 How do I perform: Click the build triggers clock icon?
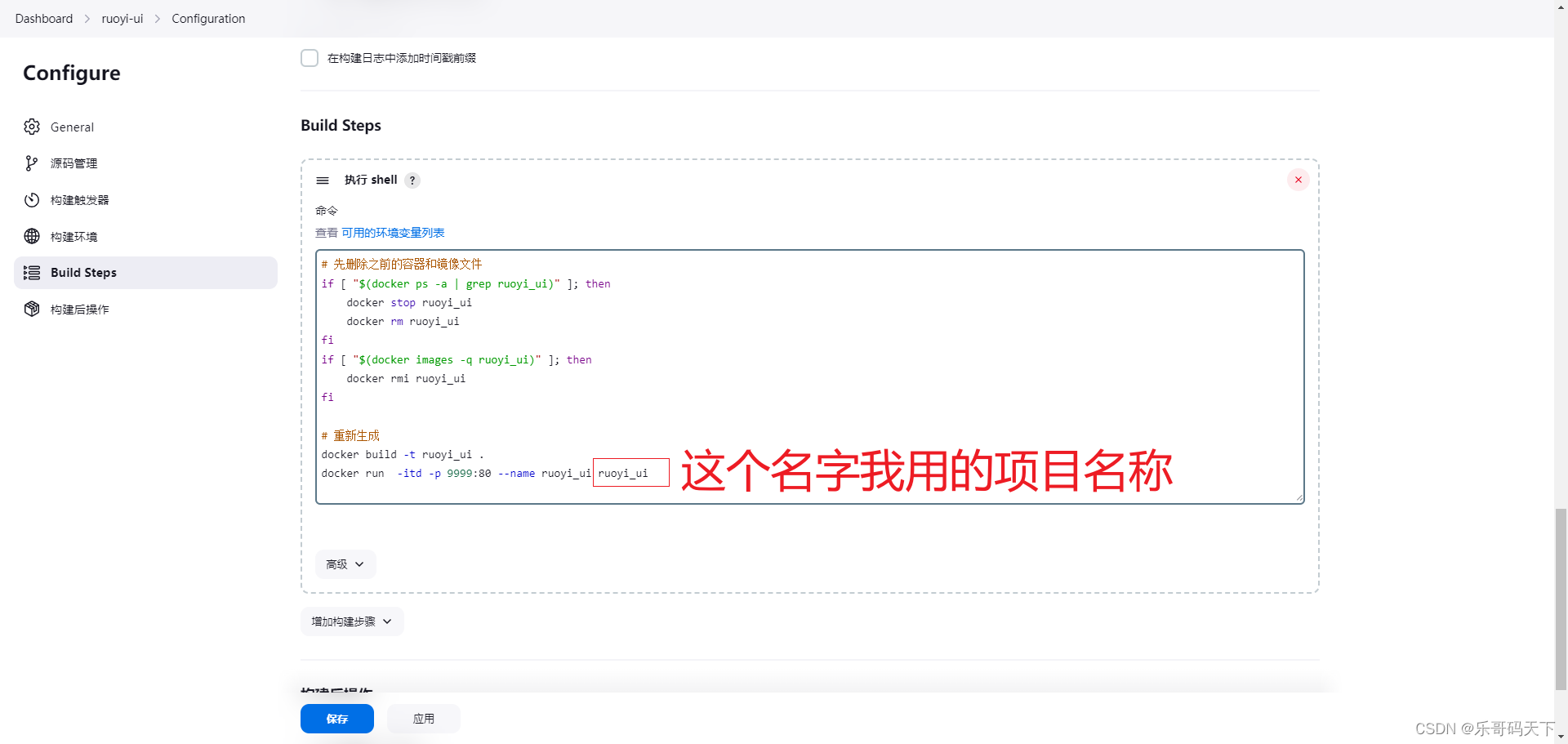[32, 200]
